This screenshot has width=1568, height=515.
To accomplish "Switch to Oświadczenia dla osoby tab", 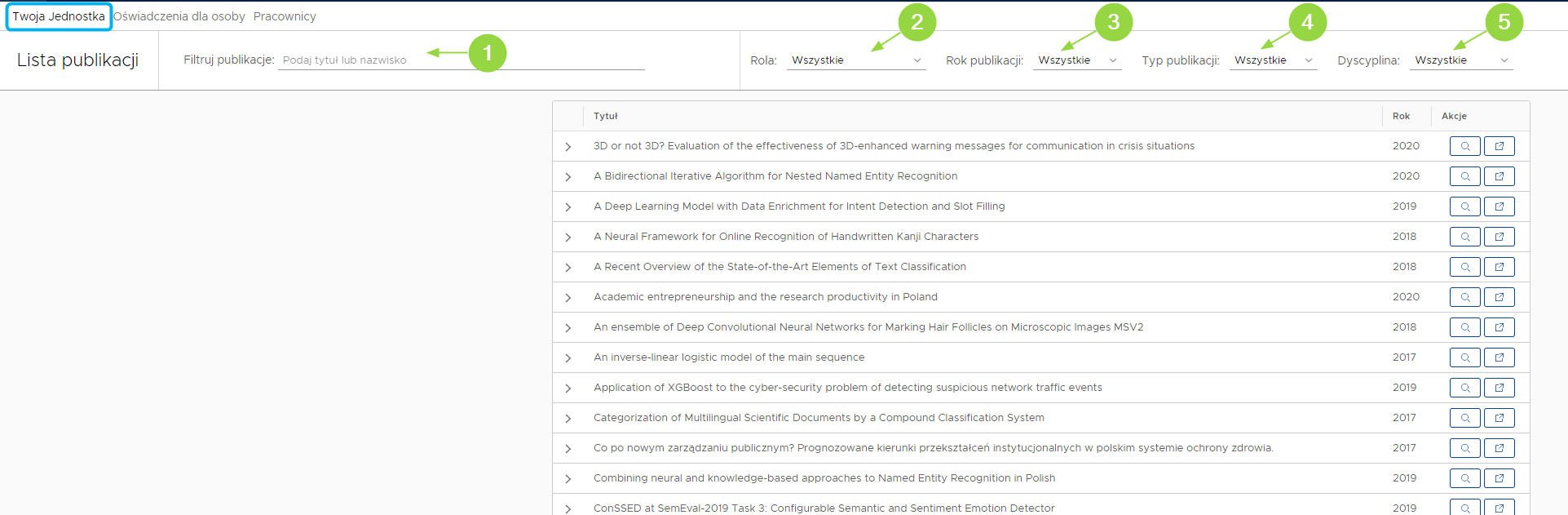I will [x=179, y=16].
